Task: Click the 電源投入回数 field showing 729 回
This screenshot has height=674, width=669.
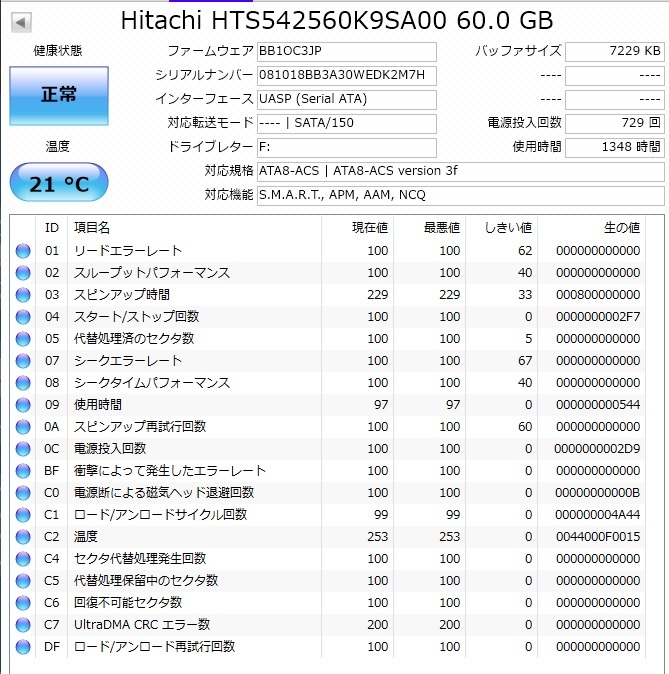Action: pyautogui.click(x=615, y=124)
